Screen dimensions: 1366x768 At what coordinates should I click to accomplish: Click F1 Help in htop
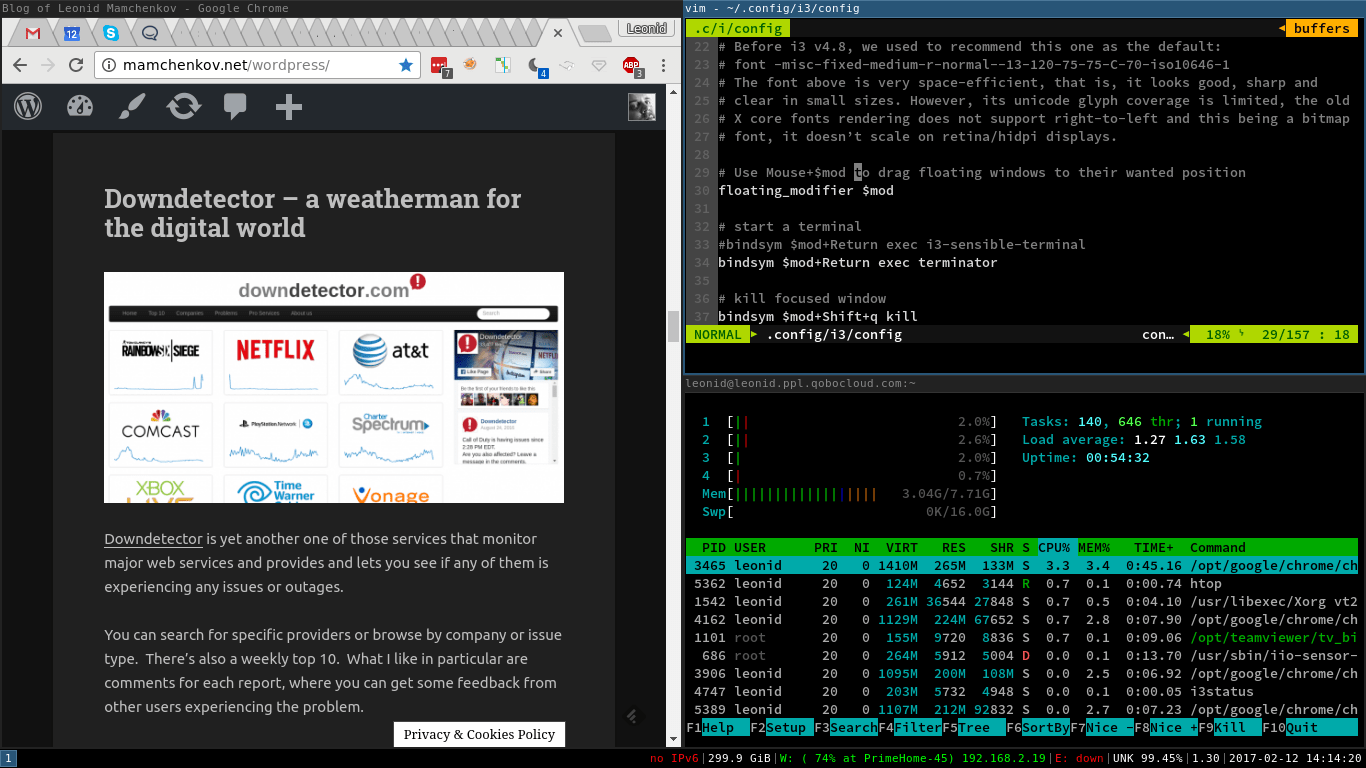point(718,727)
